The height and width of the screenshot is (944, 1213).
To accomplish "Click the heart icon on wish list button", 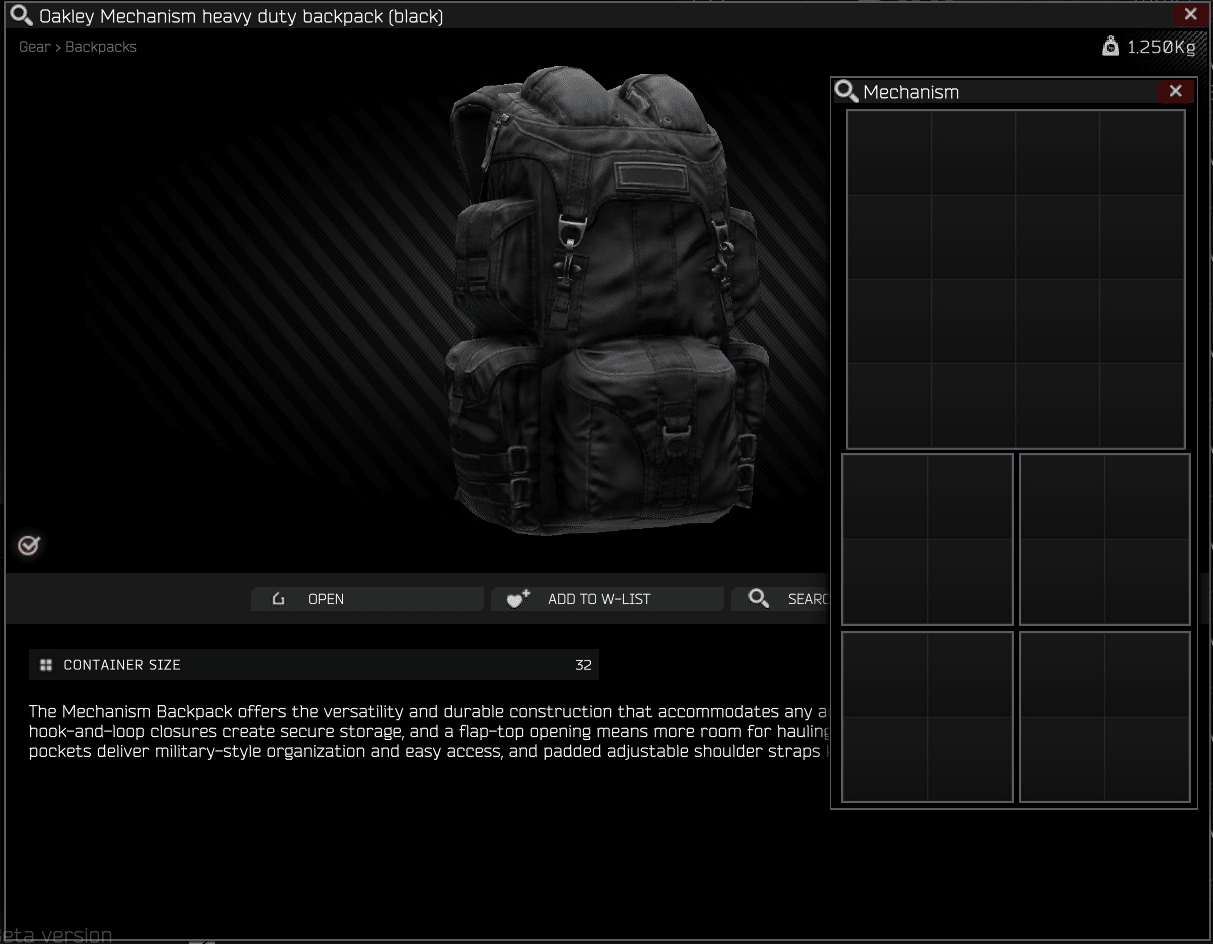I will 518,599.
